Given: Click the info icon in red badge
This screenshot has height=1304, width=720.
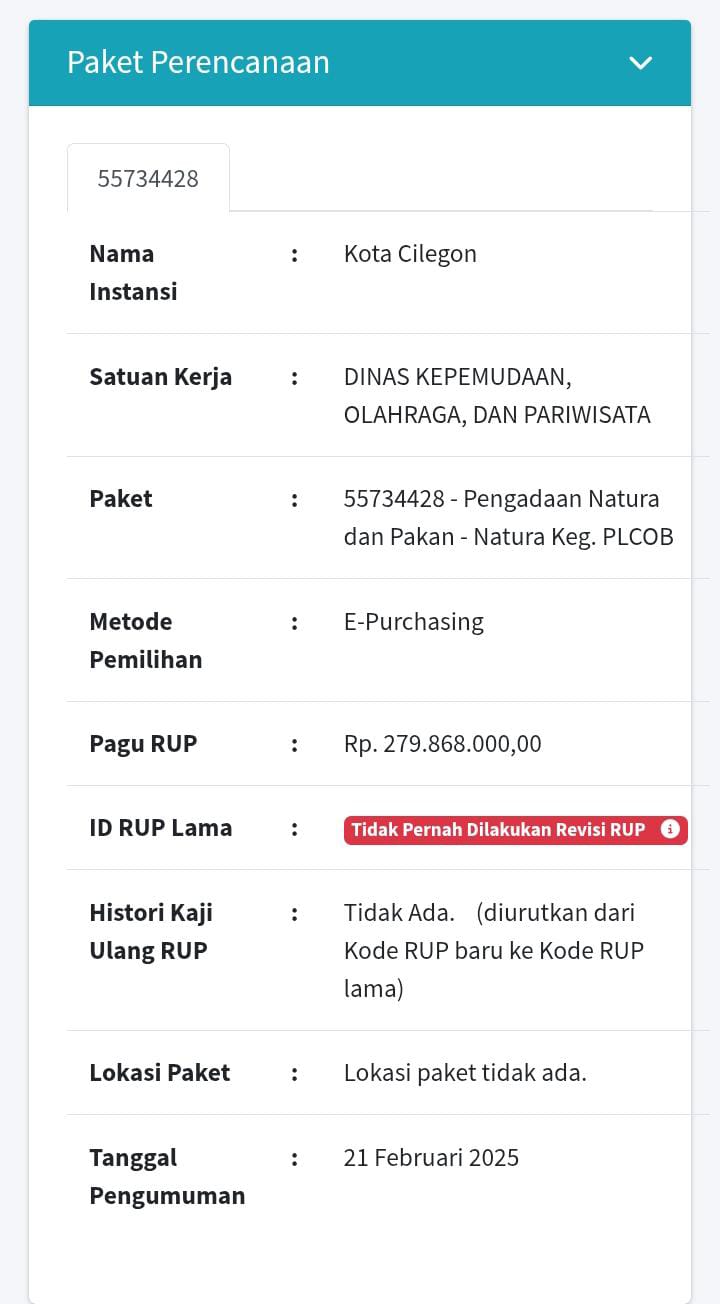Looking at the screenshot, I should [670, 829].
